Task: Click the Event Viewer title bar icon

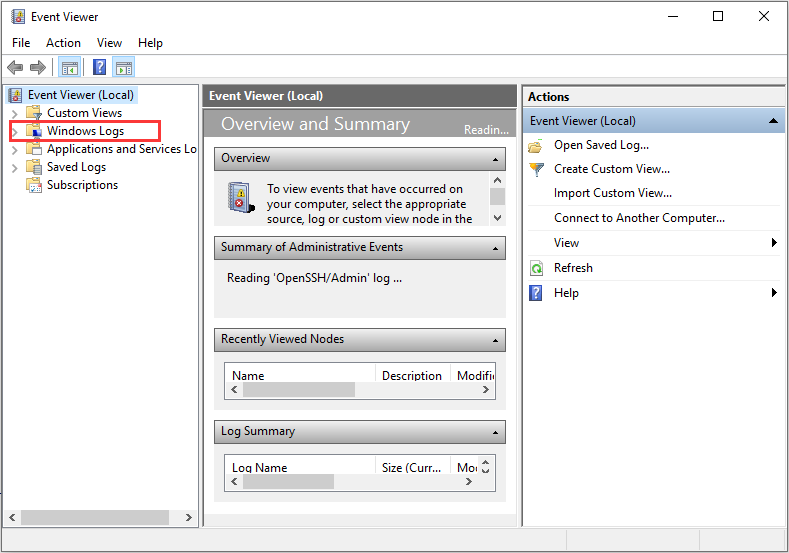Action: (18, 17)
